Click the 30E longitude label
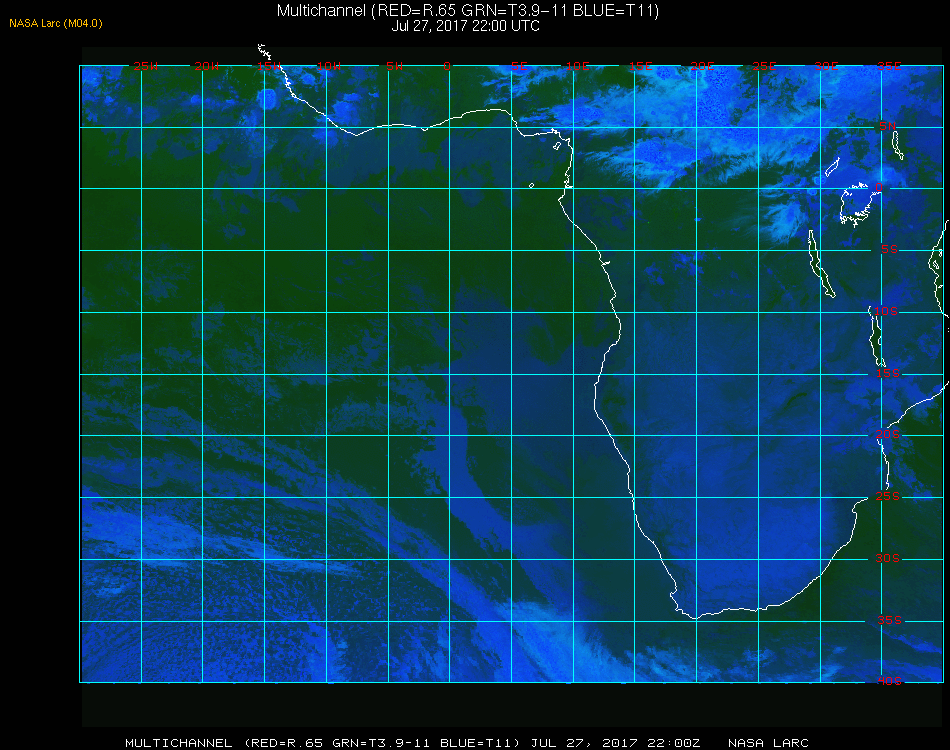950x750 pixels. point(826,66)
